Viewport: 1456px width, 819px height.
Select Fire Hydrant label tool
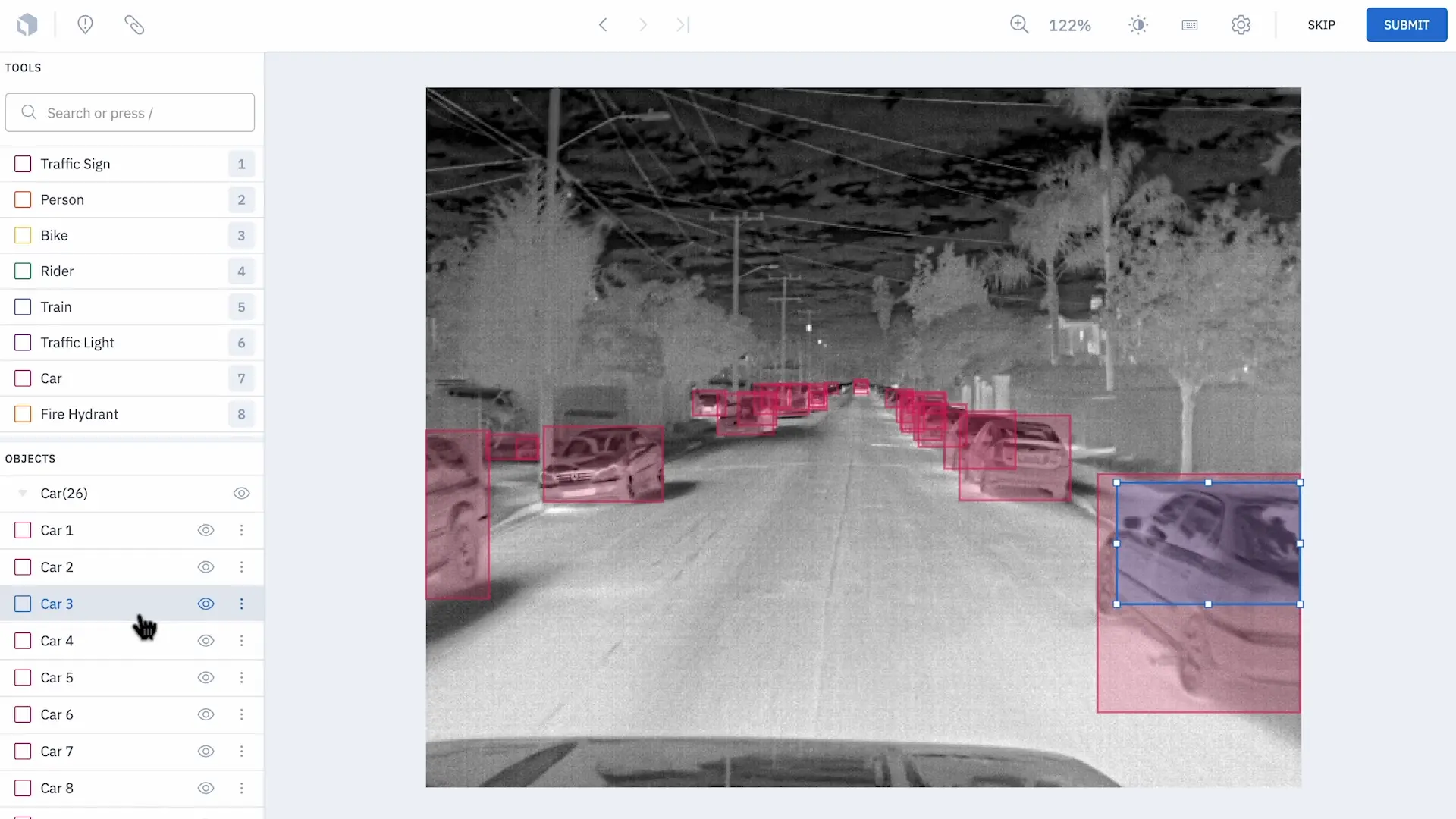tap(79, 413)
